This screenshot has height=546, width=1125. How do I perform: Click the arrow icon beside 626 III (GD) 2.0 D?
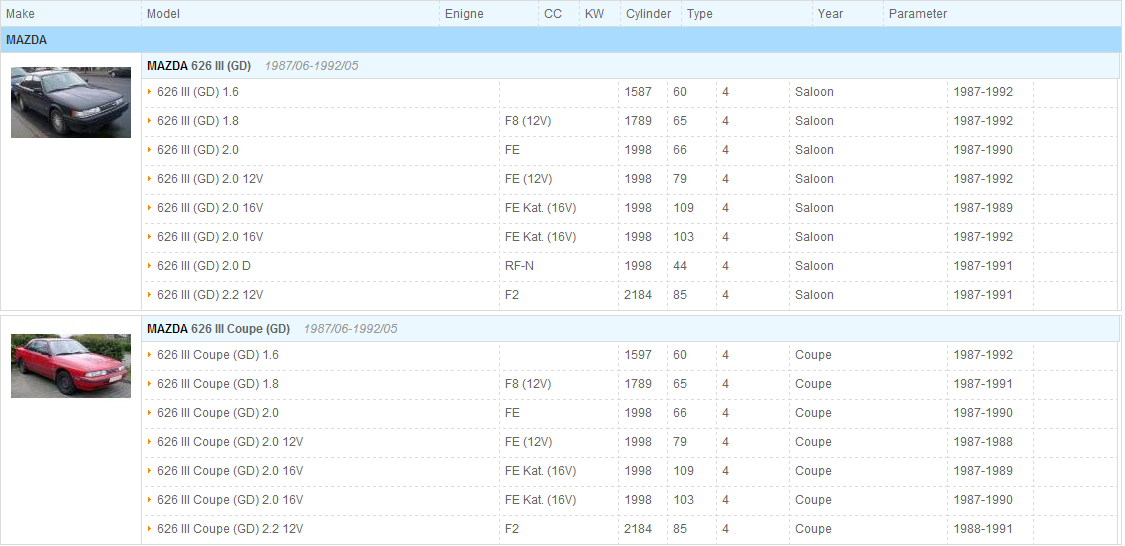click(150, 265)
